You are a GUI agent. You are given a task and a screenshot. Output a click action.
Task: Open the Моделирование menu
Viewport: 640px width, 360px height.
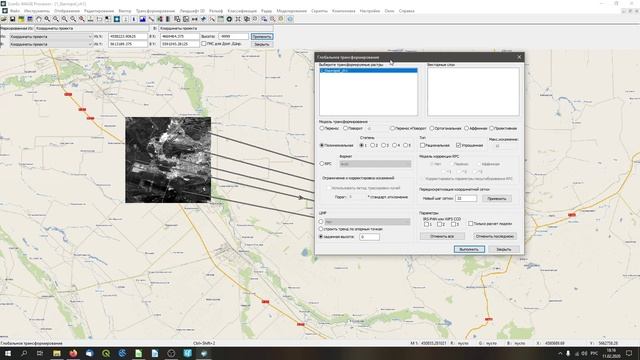tap(291, 11)
